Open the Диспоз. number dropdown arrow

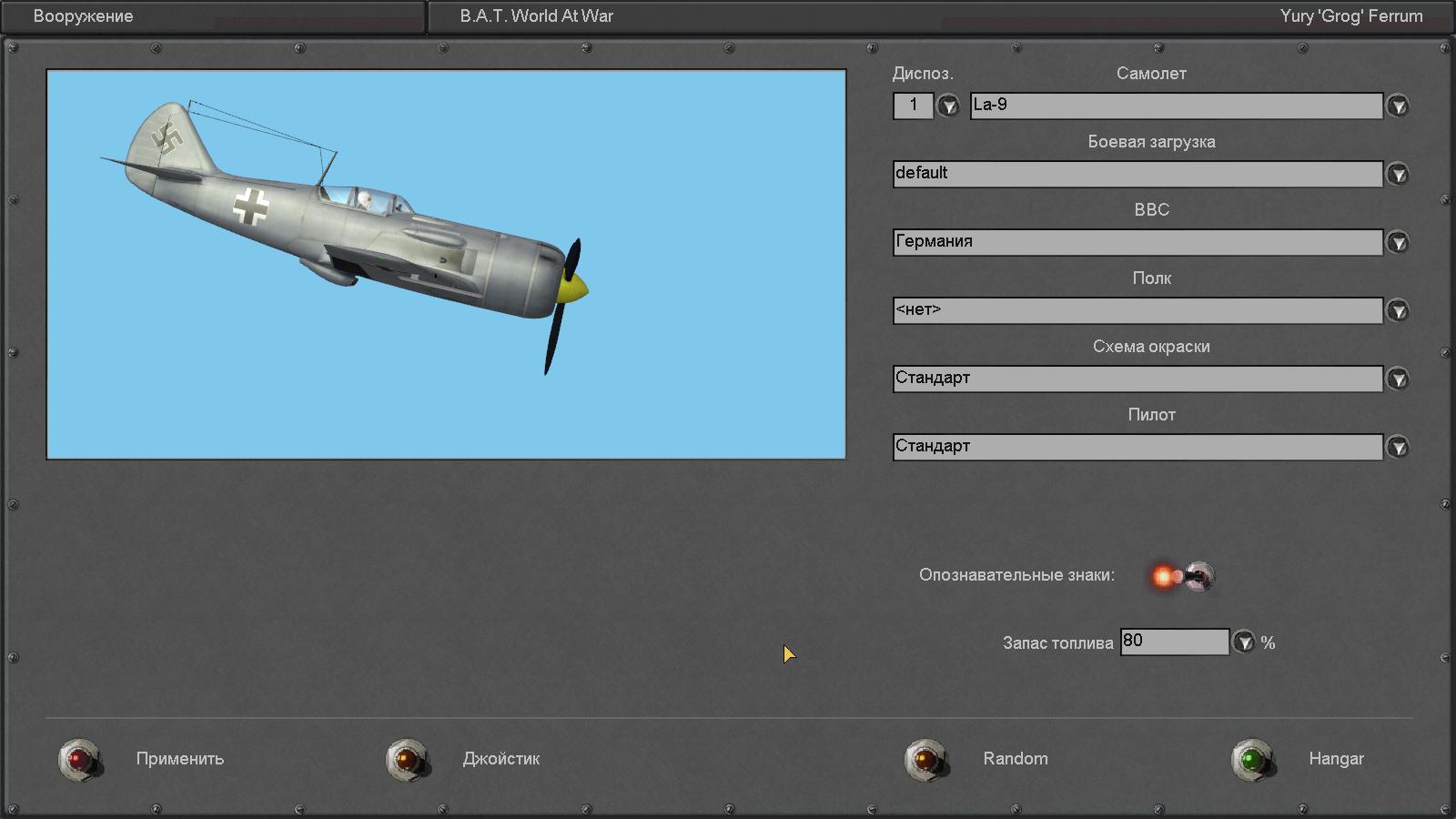coord(948,106)
